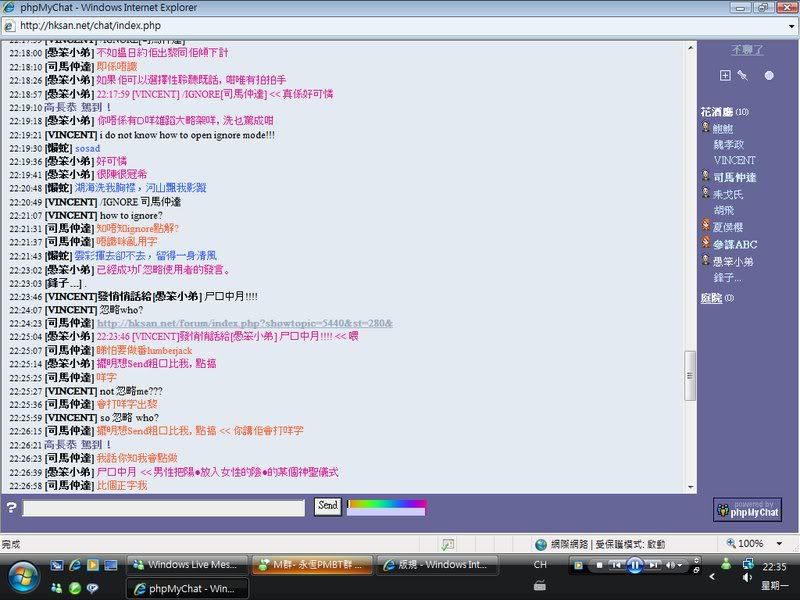
Task: Click the green Messenger buddy tray icon
Action: click(726, 564)
